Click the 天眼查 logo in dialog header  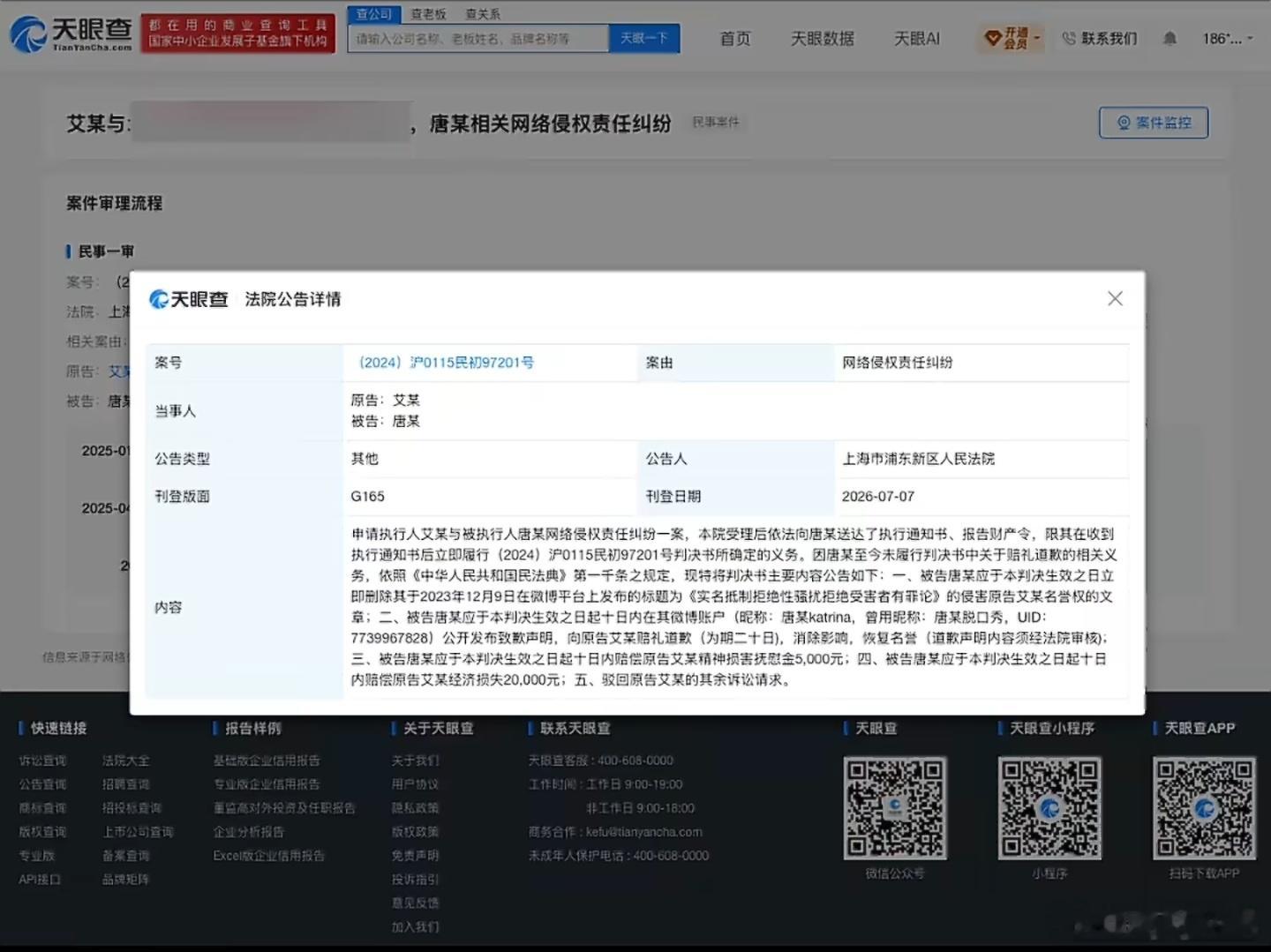[x=189, y=300]
